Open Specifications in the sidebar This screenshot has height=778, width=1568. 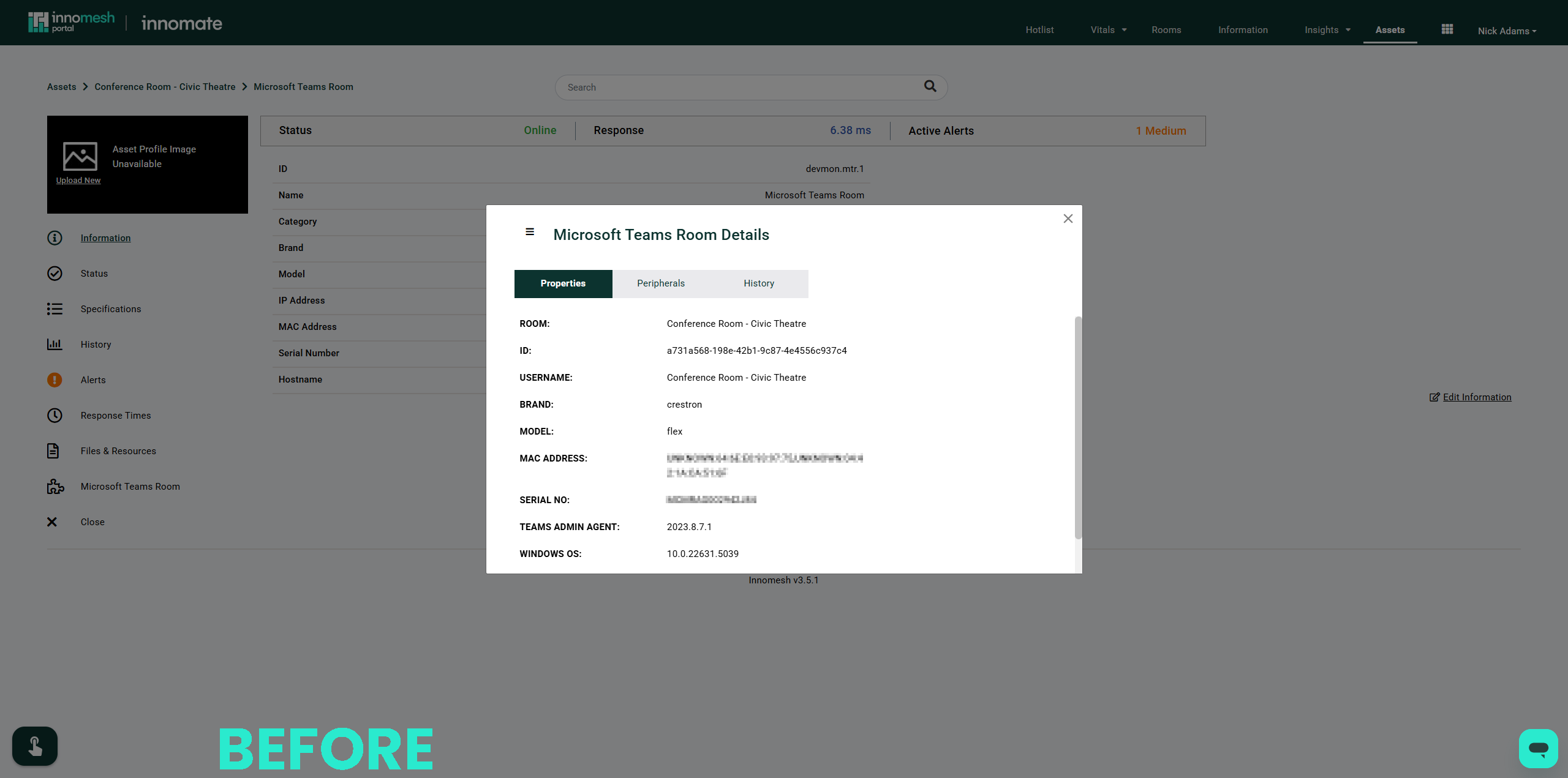tap(111, 309)
